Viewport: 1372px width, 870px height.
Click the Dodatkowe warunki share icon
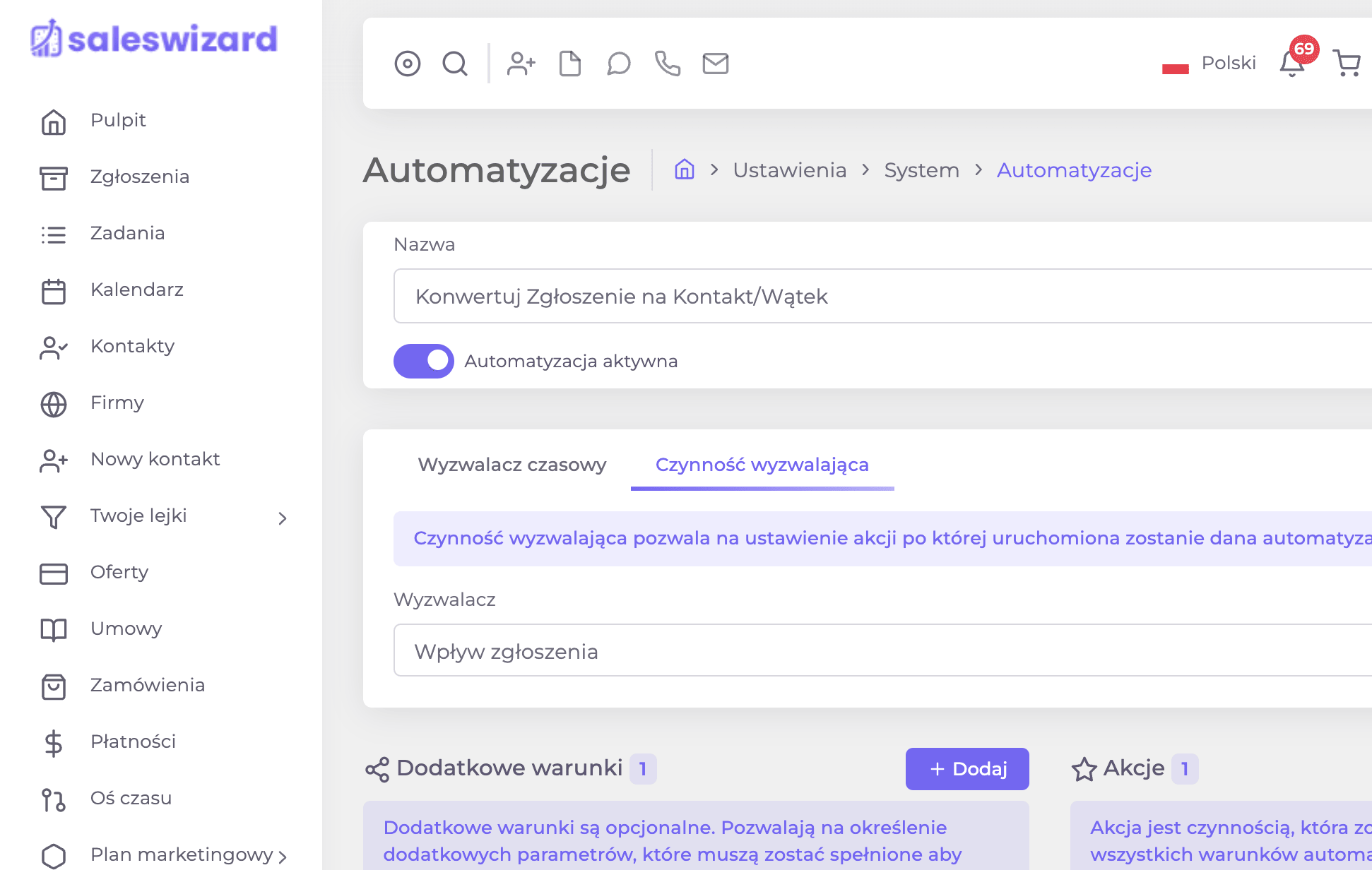pyautogui.click(x=377, y=770)
